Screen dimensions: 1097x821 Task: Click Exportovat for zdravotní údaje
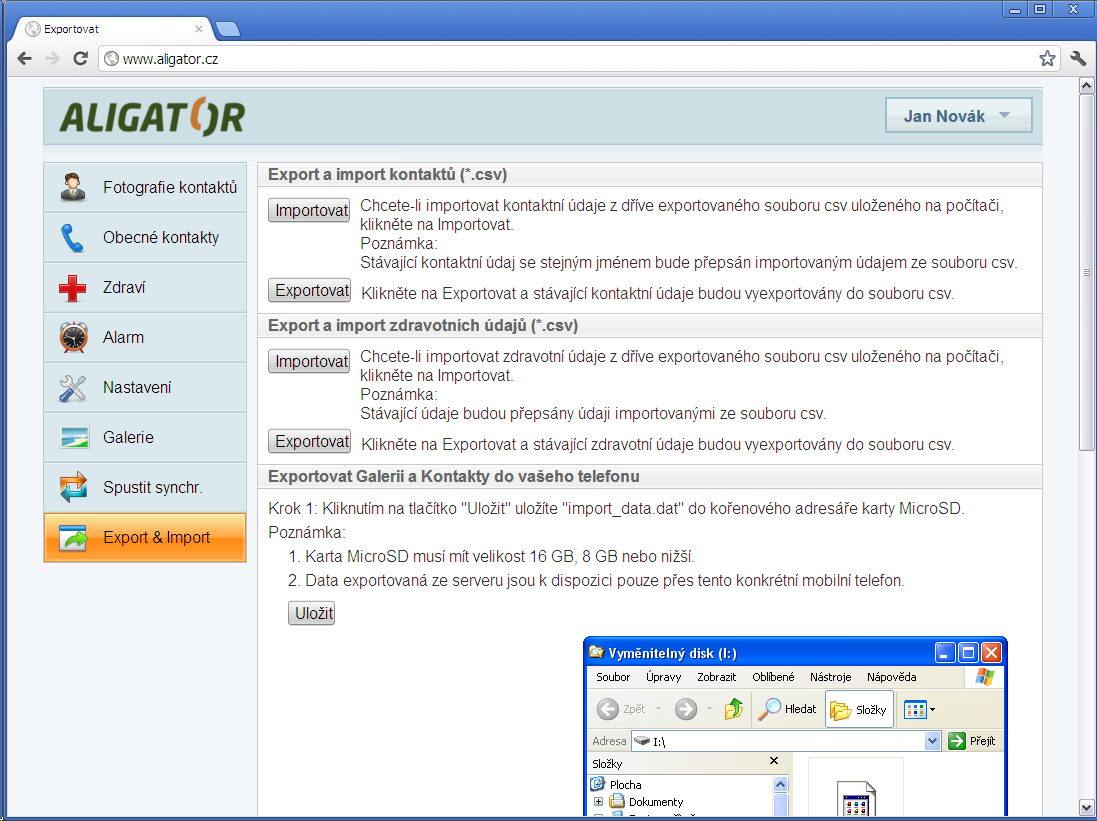click(x=309, y=441)
